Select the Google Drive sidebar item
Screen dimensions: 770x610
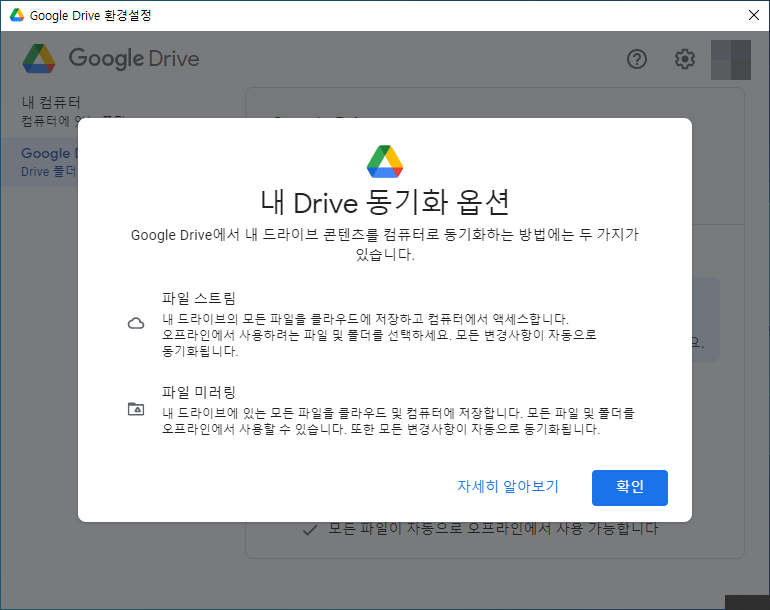39,162
